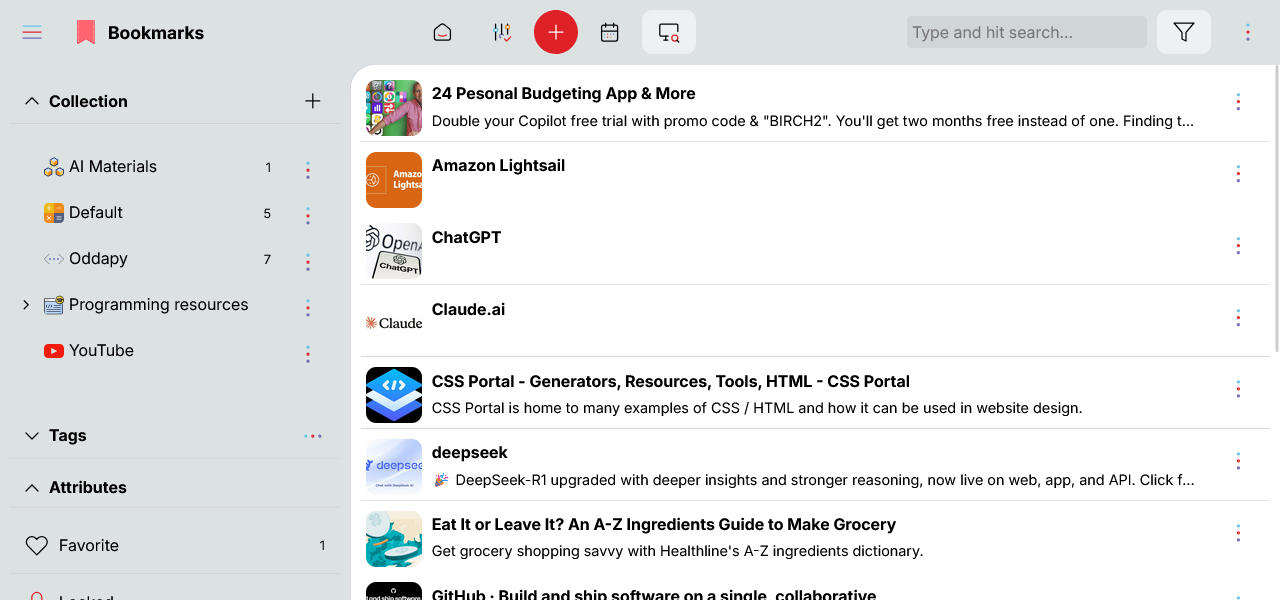Collapse the Collection section

(30, 100)
